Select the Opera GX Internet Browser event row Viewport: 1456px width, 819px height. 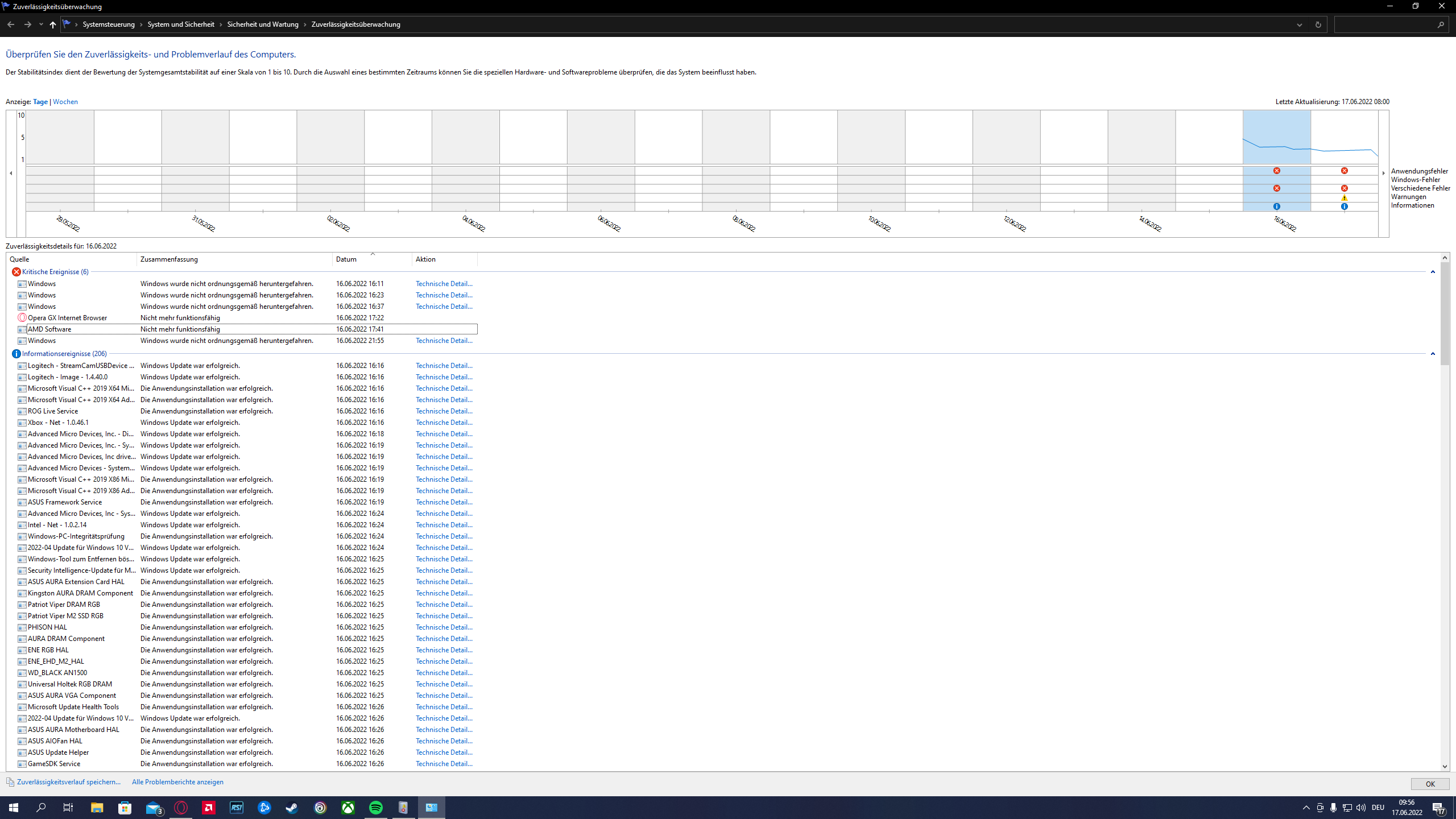[x=67, y=318]
